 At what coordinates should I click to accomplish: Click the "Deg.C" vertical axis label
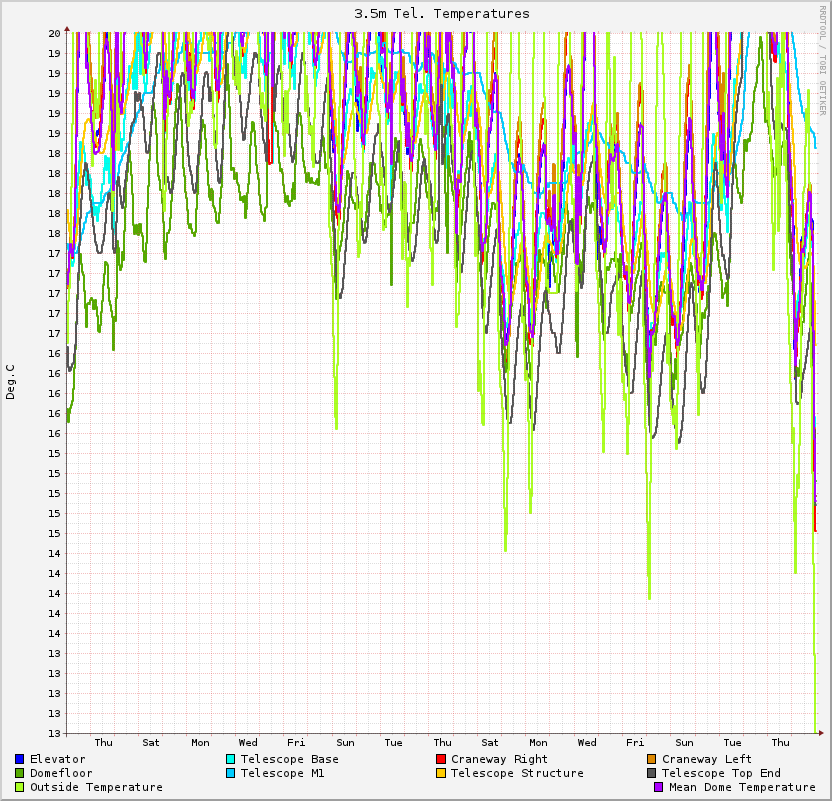(x=11, y=382)
